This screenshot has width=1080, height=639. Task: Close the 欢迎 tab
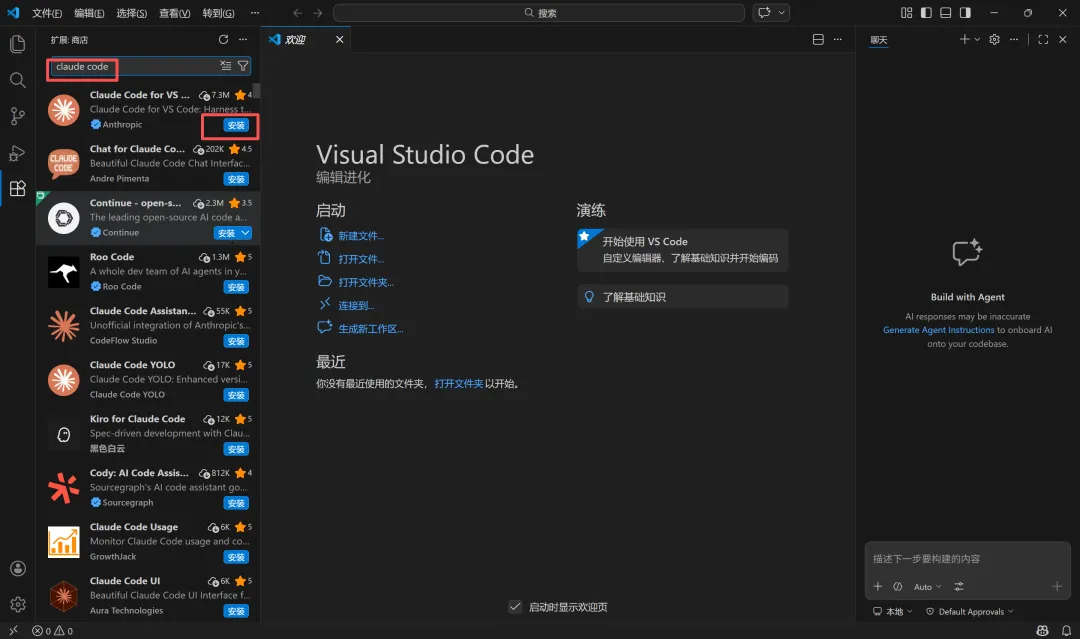tap(340, 40)
